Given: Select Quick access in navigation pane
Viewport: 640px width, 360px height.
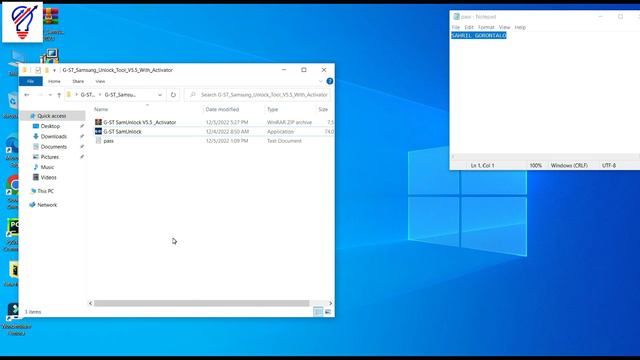Looking at the screenshot, I should (x=52, y=116).
